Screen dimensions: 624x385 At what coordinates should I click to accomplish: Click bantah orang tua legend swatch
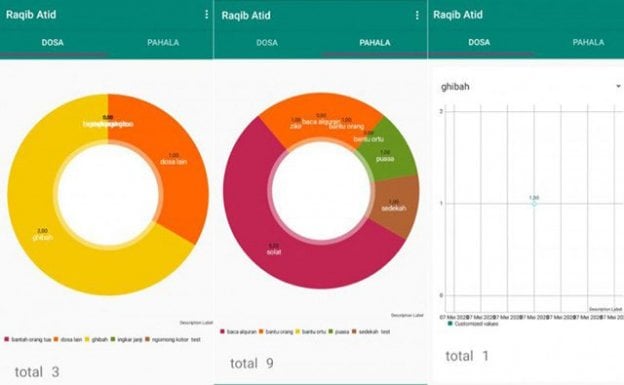tap(6, 340)
